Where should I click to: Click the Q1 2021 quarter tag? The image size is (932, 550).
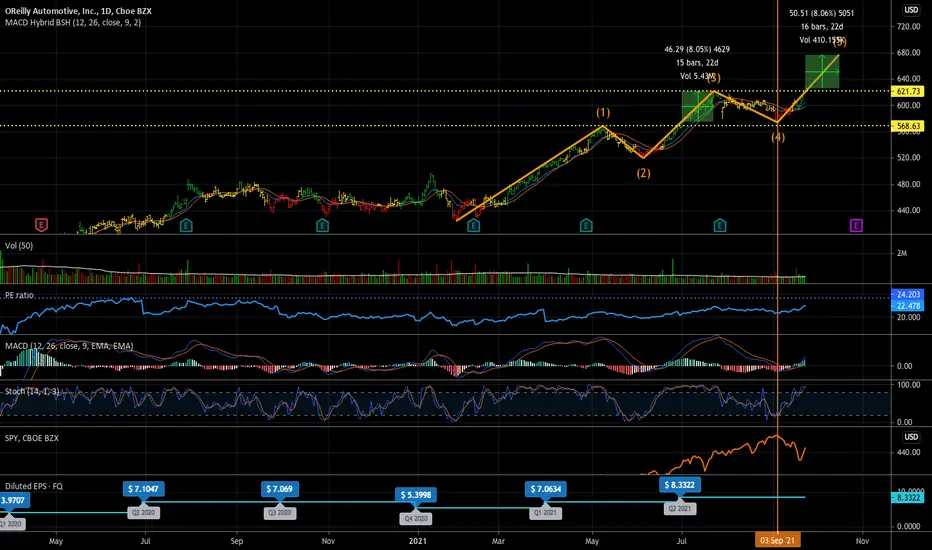click(x=545, y=513)
